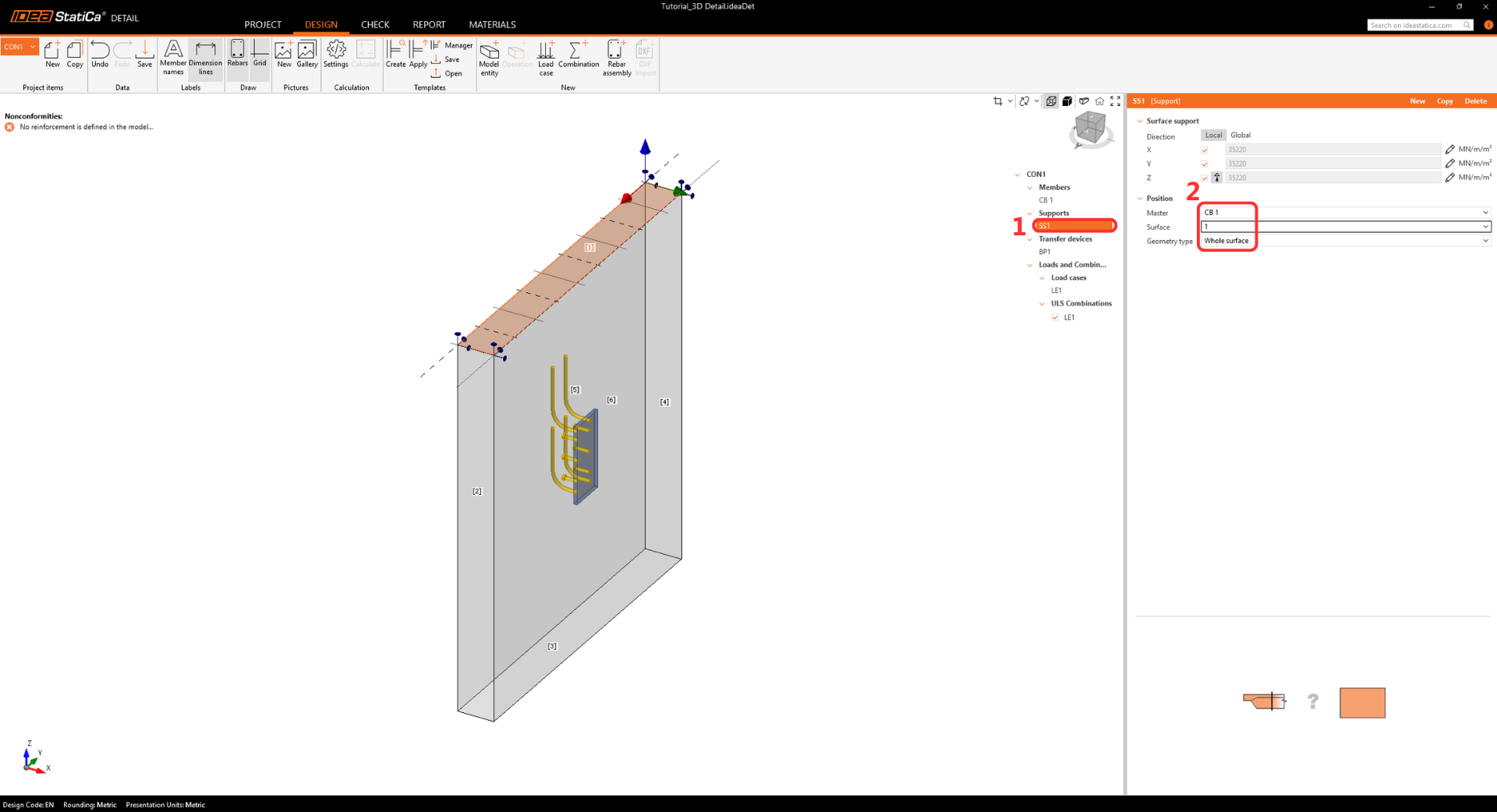Switch to the CHECK tab
The width and height of the screenshot is (1497, 812).
click(375, 25)
